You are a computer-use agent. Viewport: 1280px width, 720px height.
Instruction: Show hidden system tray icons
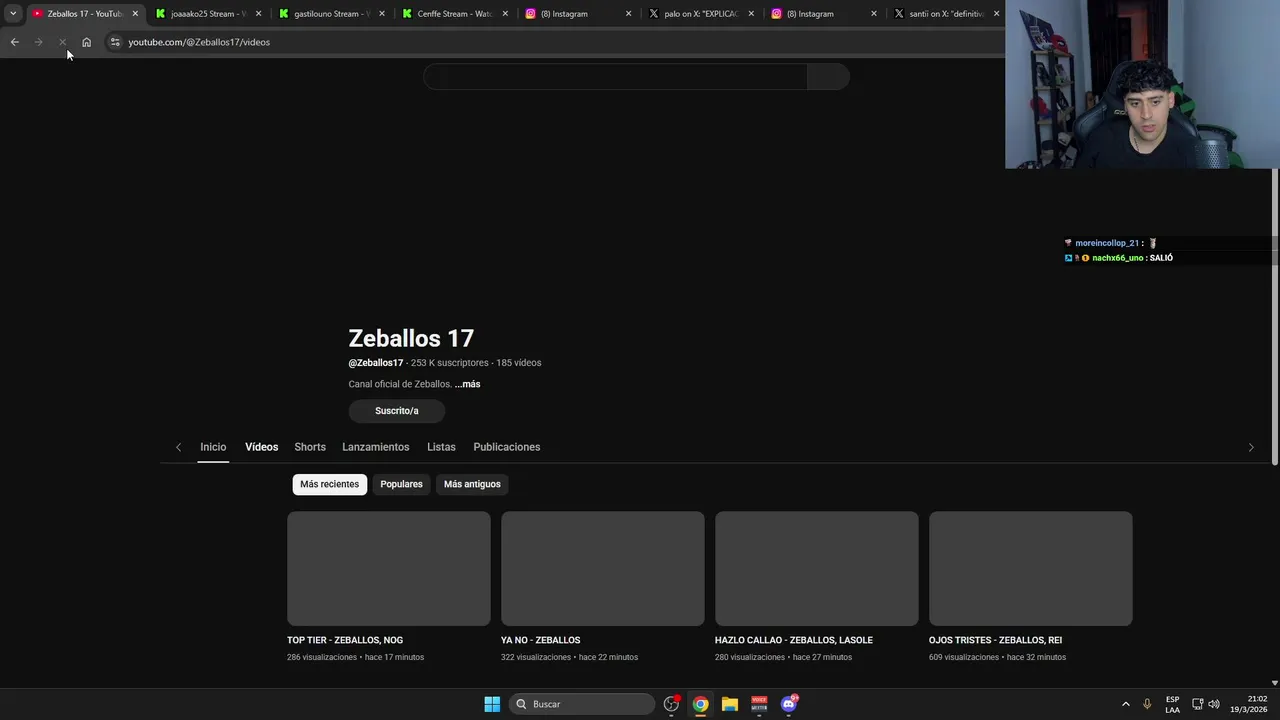[1125, 704]
